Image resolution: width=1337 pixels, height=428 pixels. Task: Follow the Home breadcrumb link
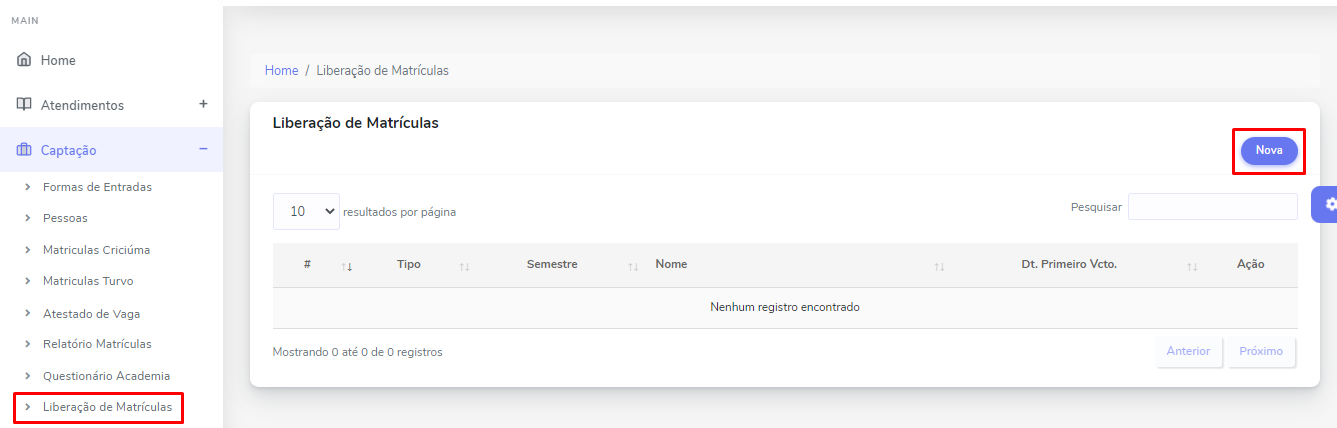(x=281, y=71)
